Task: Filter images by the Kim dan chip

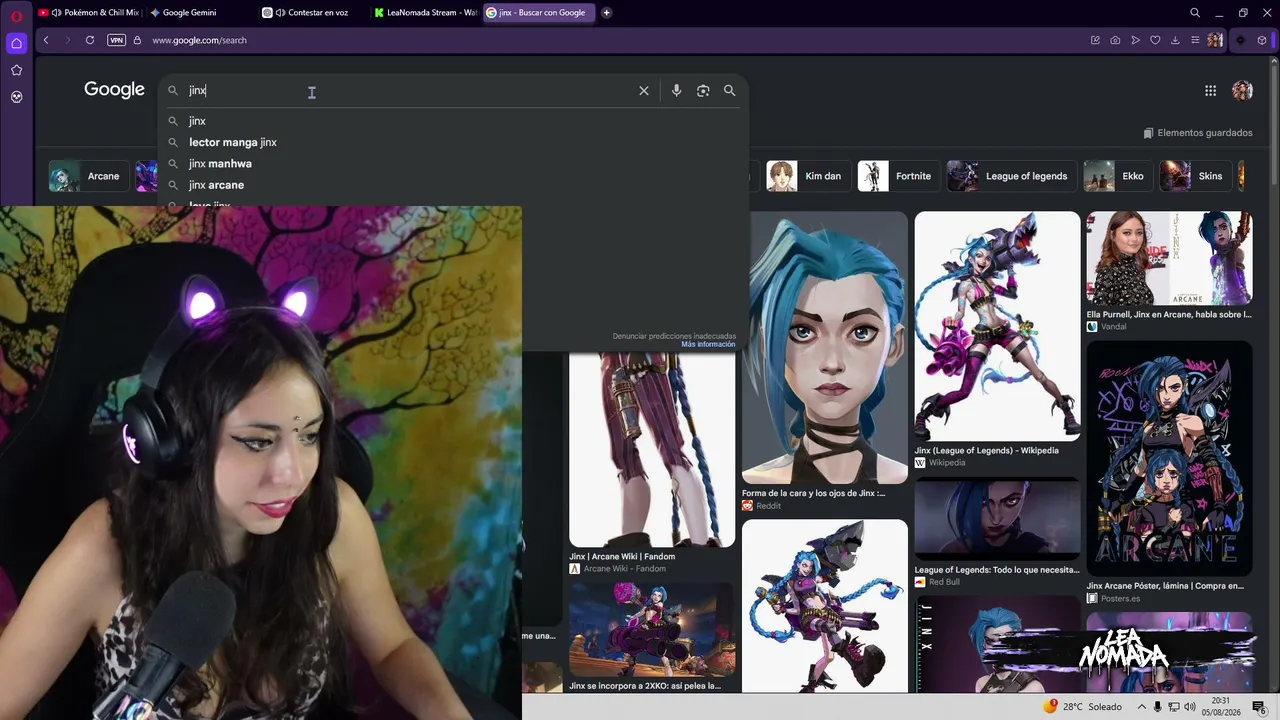Action: coord(809,176)
